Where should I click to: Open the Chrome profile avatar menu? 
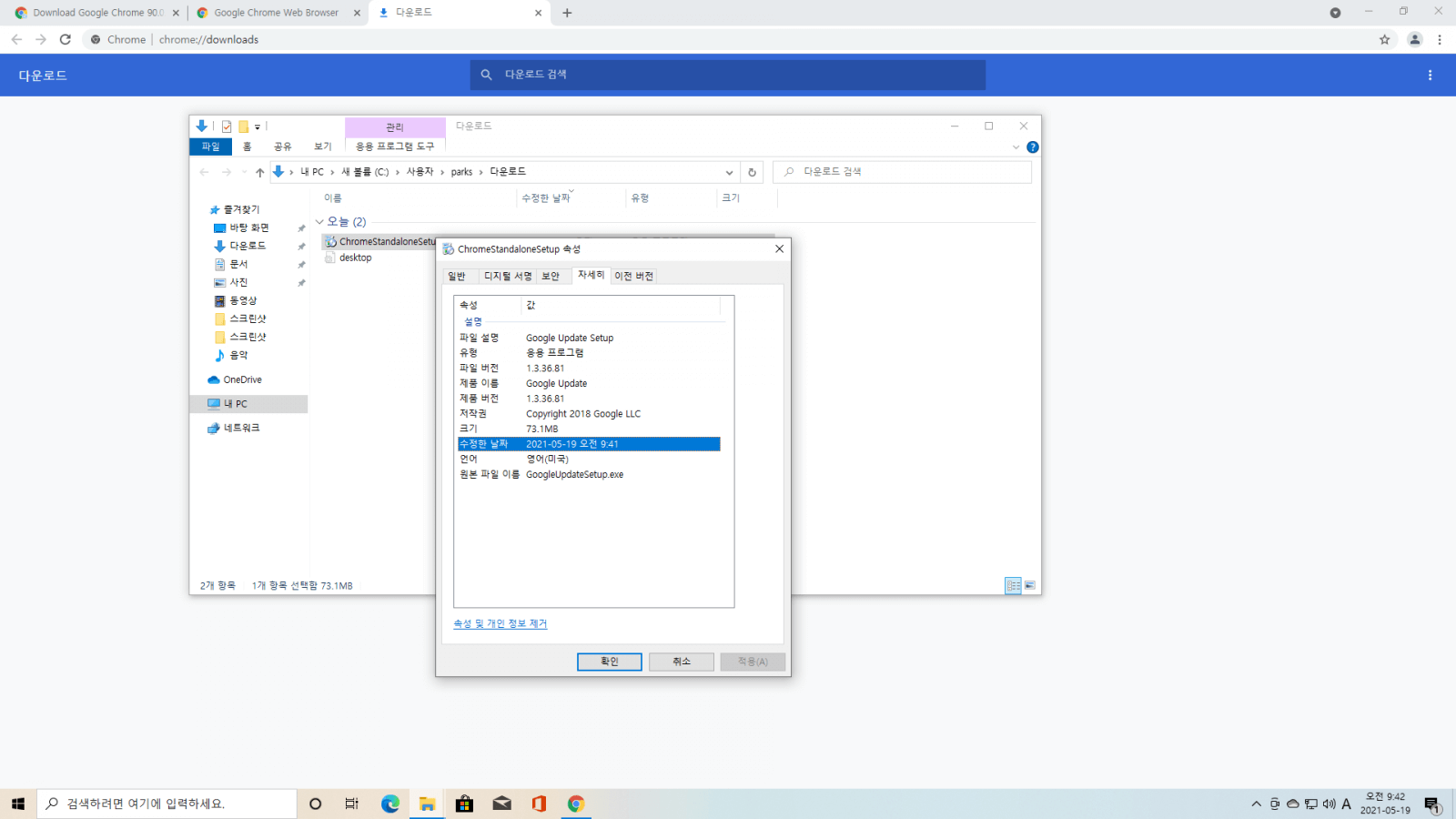click(x=1414, y=39)
